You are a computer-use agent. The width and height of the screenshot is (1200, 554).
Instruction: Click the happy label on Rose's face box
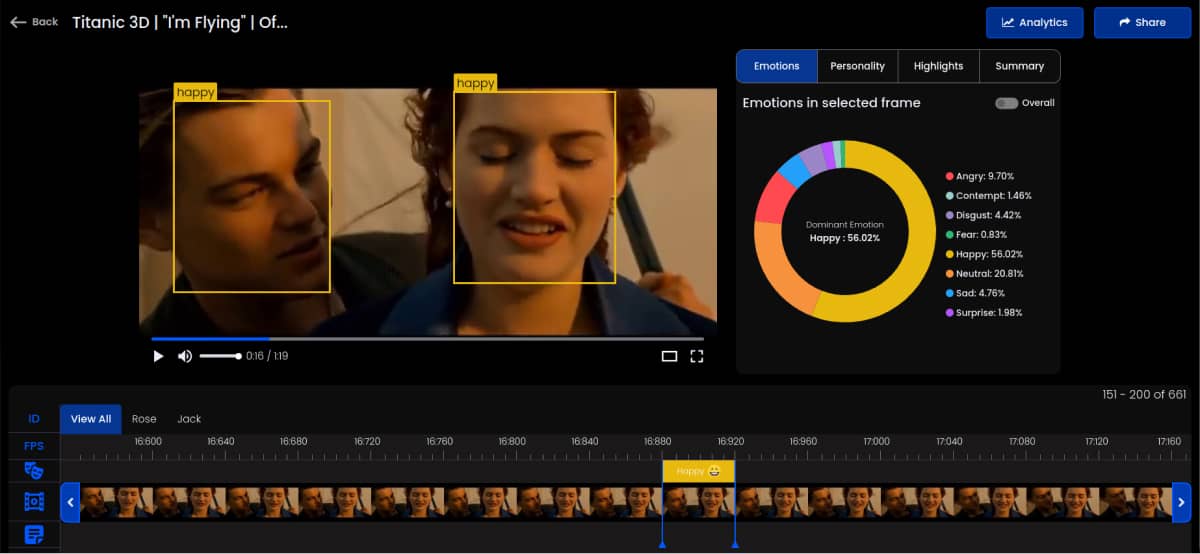476,83
